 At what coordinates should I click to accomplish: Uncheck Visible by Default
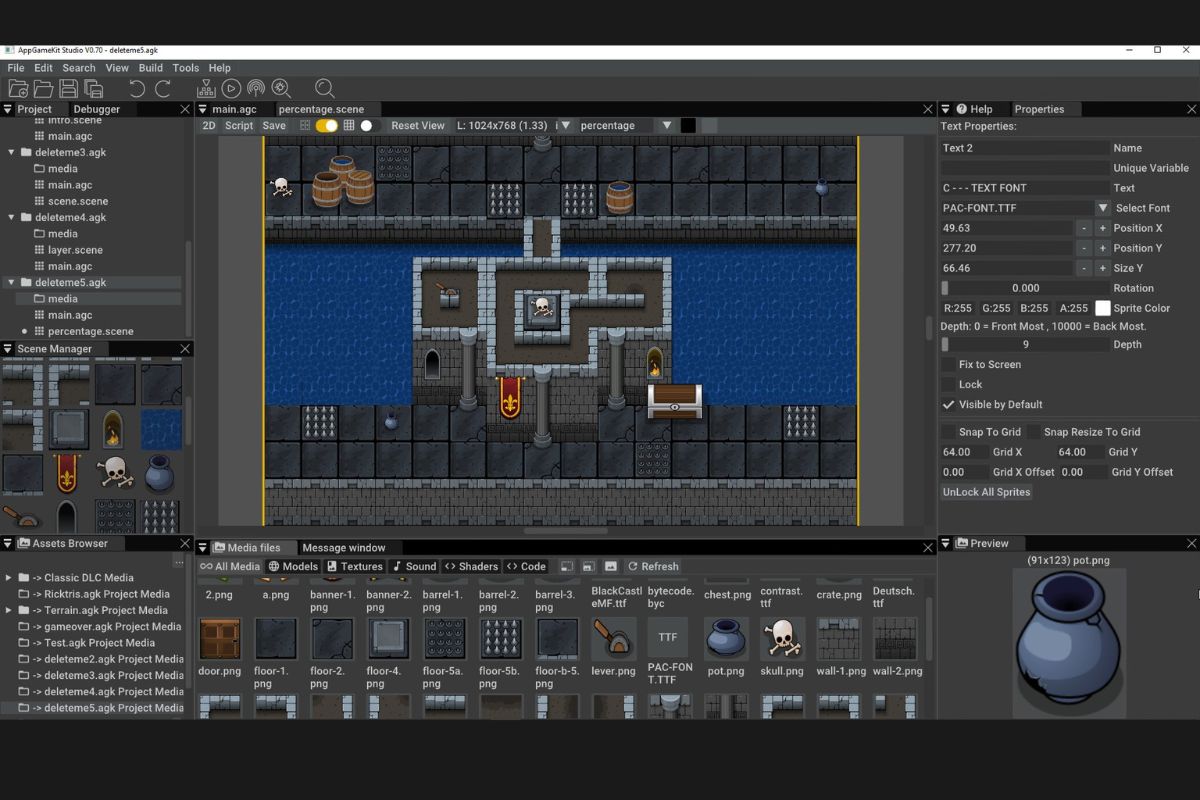(x=947, y=404)
